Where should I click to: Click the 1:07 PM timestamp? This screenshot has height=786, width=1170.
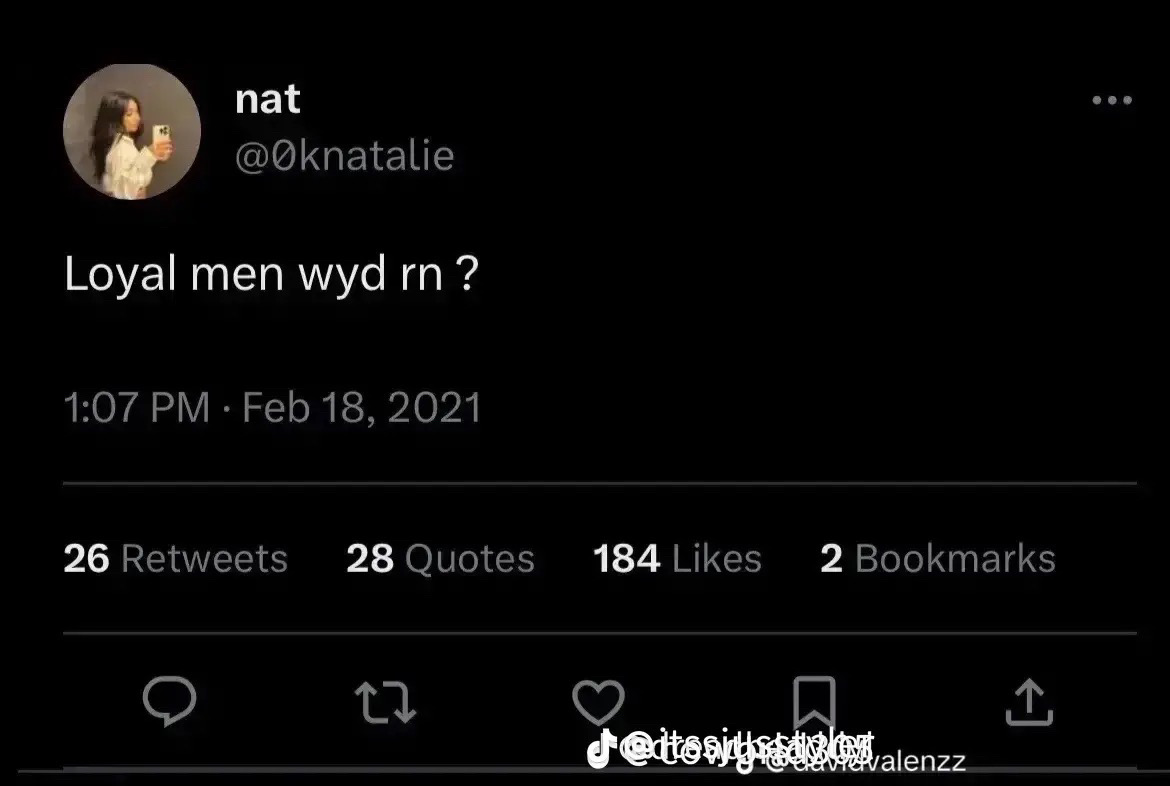coord(137,408)
